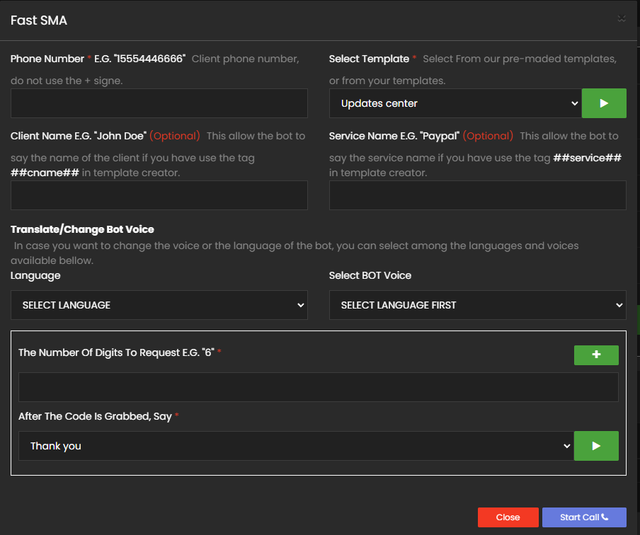
Task: Open the Select BOT Voice dropdown
Action: tap(477, 305)
